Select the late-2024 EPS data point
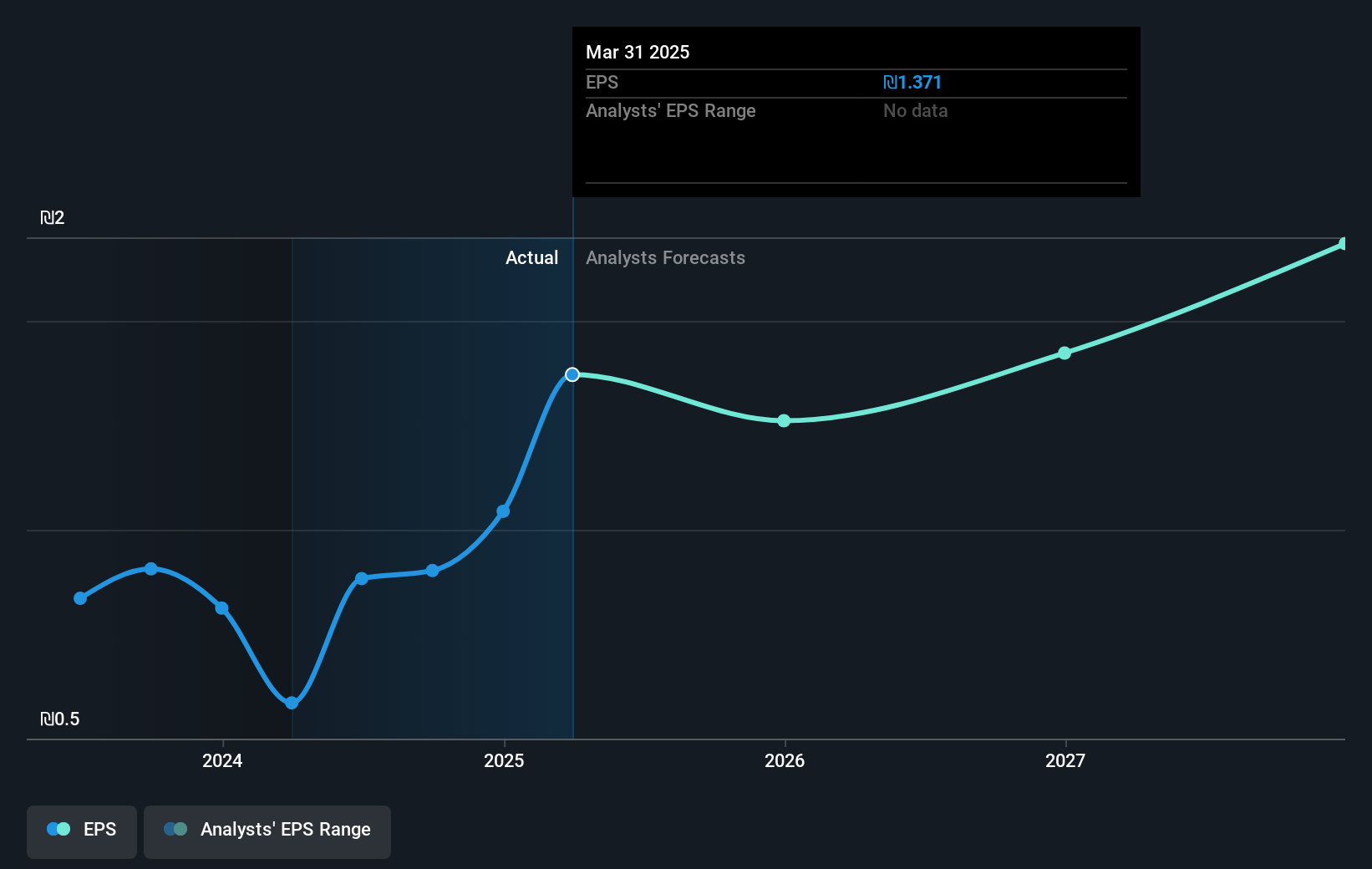Viewport: 1372px width, 869px height. pyautogui.click(x=432, y=571)
